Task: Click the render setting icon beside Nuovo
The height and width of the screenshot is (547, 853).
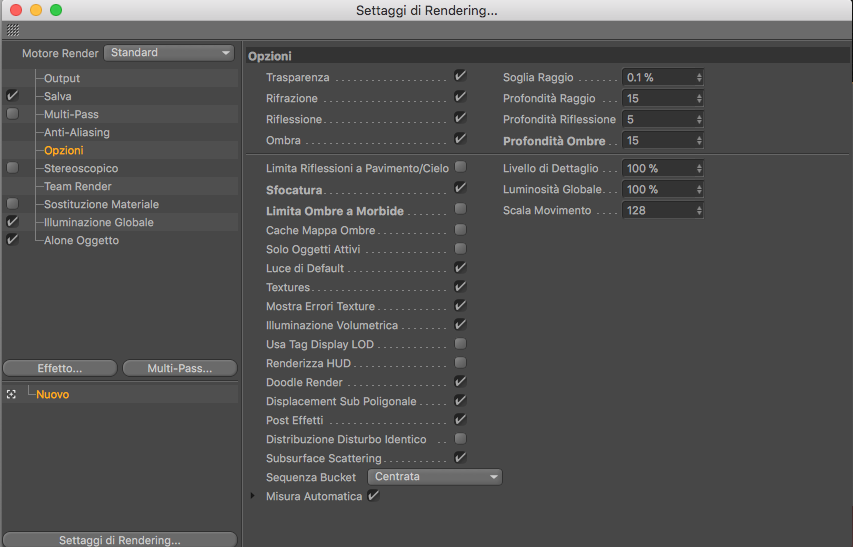Action: point(11,394)
